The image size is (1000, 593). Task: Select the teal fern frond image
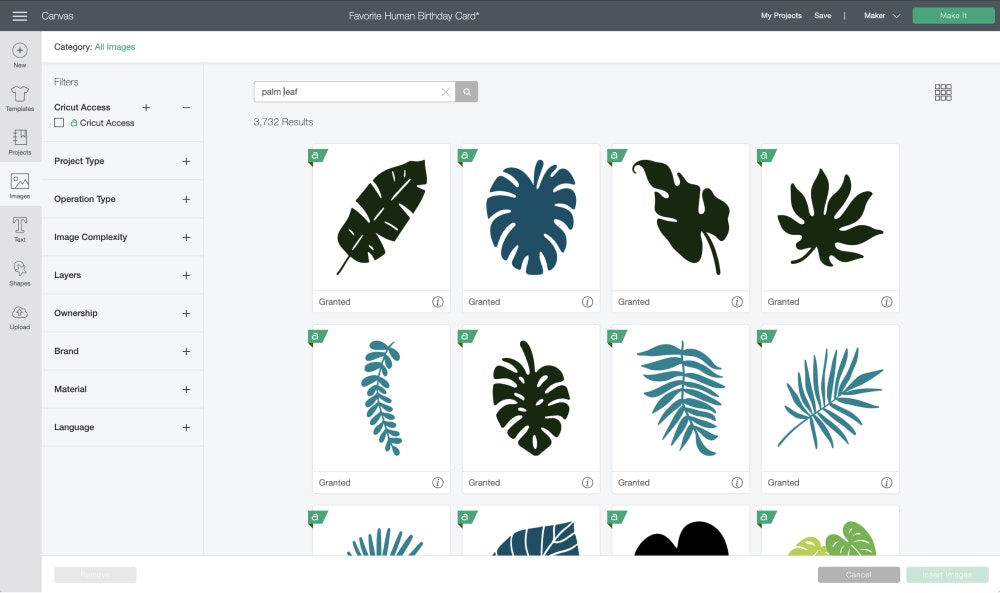coord(680,399)
